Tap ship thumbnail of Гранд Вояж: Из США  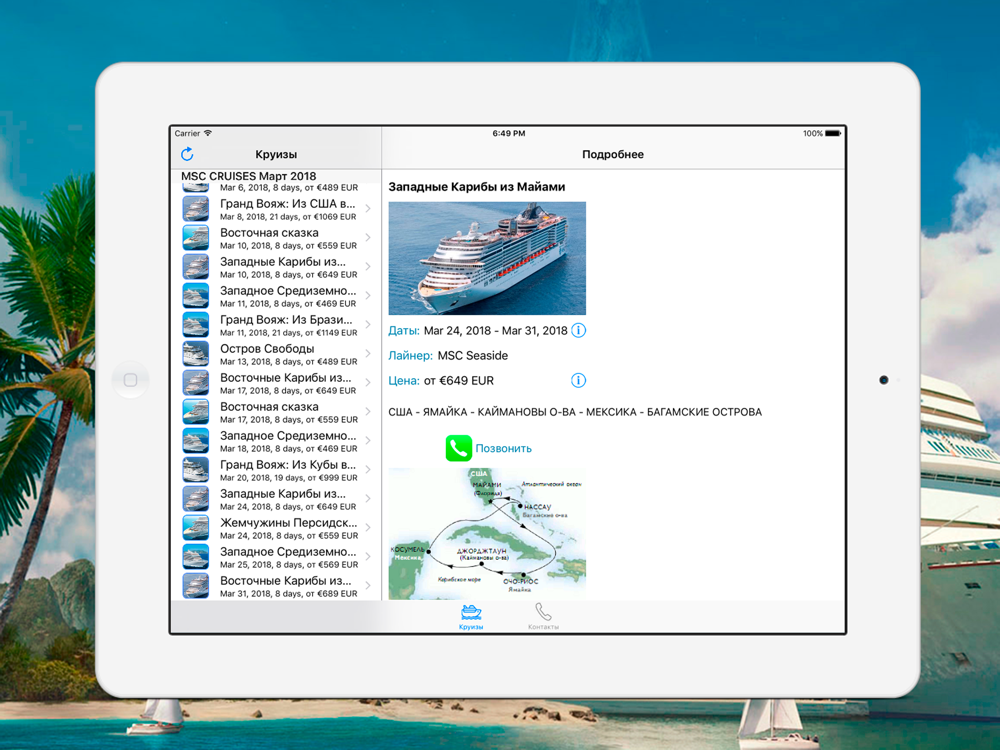point(196,209)
